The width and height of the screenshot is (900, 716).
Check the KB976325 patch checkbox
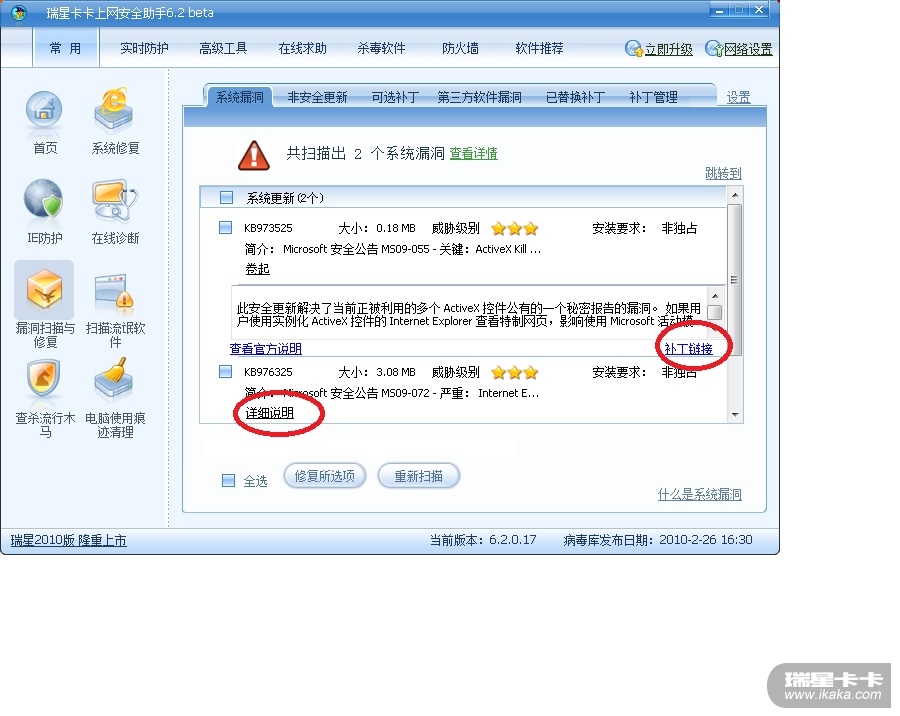(226, 372)
